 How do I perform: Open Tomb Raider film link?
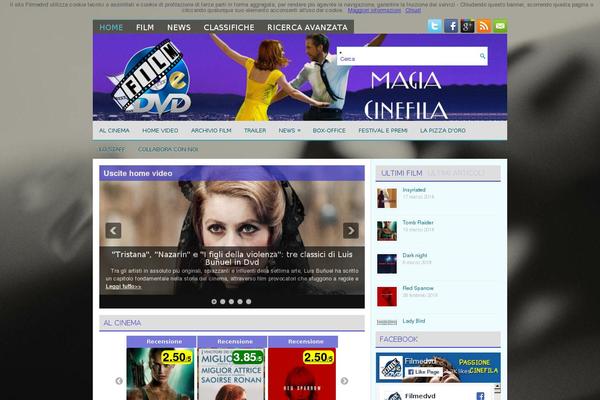(x=418, y=222)
